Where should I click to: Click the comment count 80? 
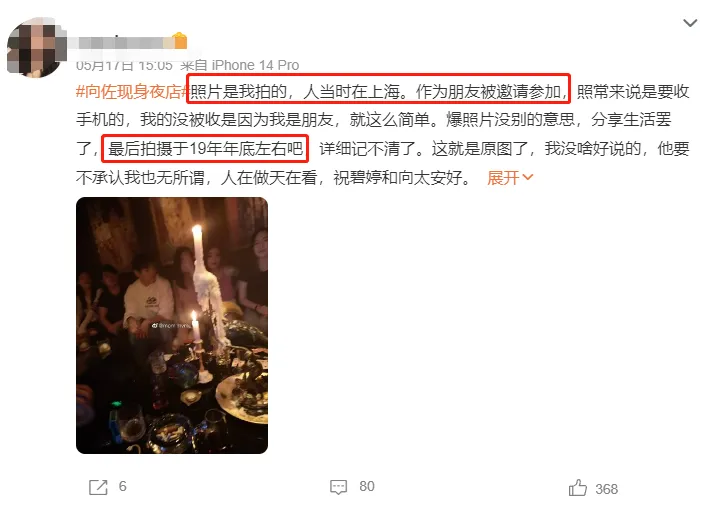coord(367,486)
